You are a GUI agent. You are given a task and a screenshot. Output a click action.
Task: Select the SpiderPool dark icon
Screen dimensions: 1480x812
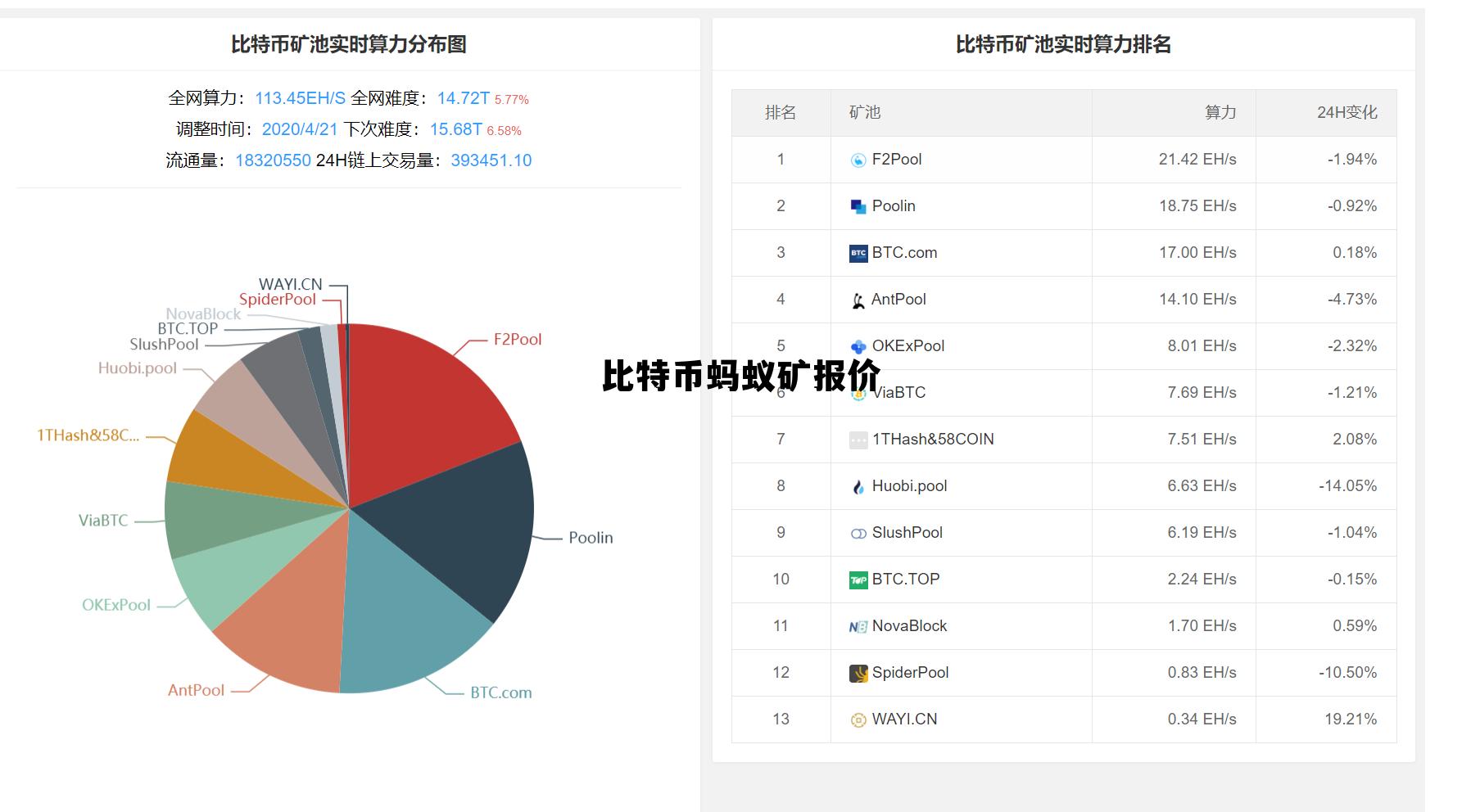pos(857,672)
